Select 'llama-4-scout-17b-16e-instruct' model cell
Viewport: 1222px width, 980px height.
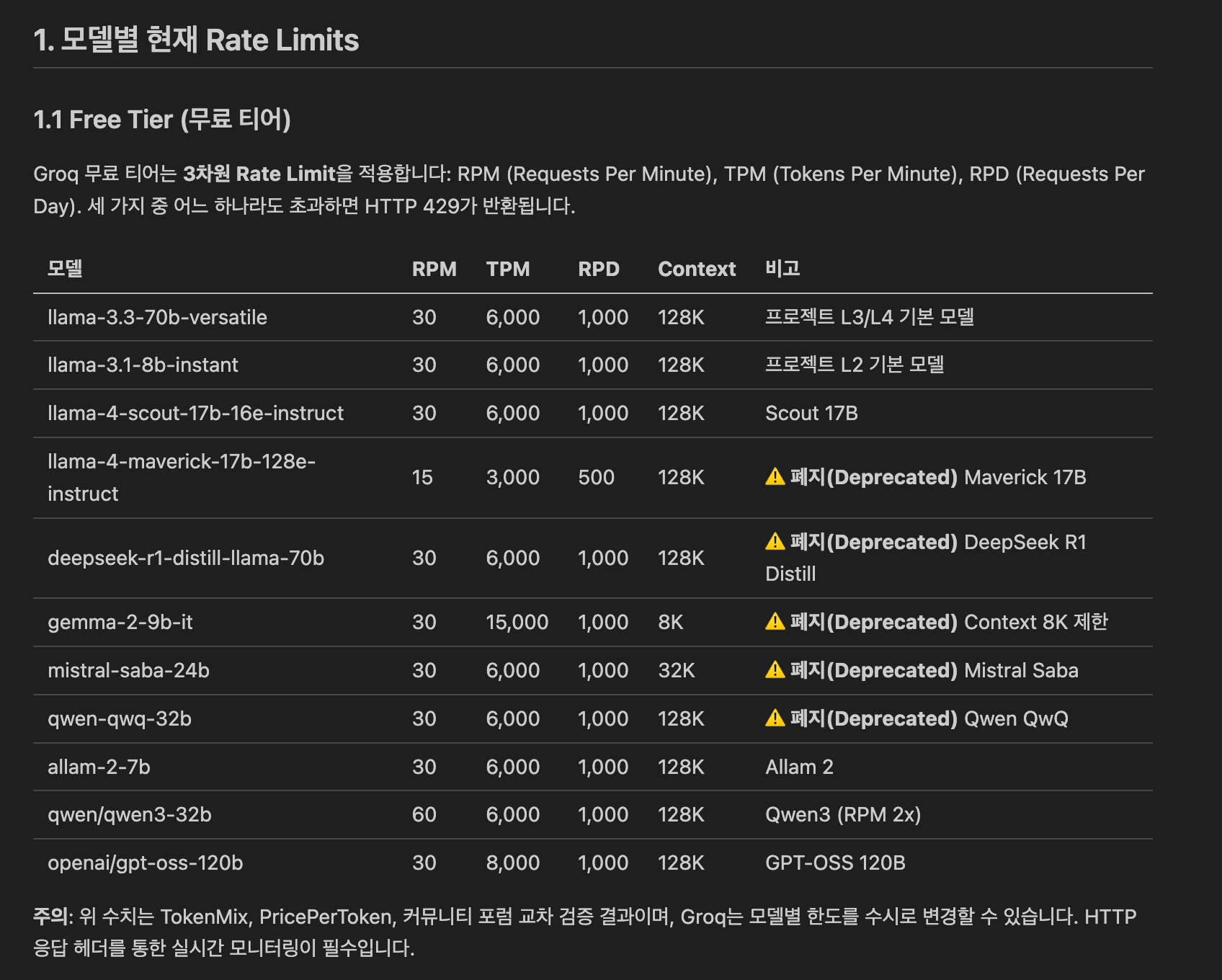195,413
